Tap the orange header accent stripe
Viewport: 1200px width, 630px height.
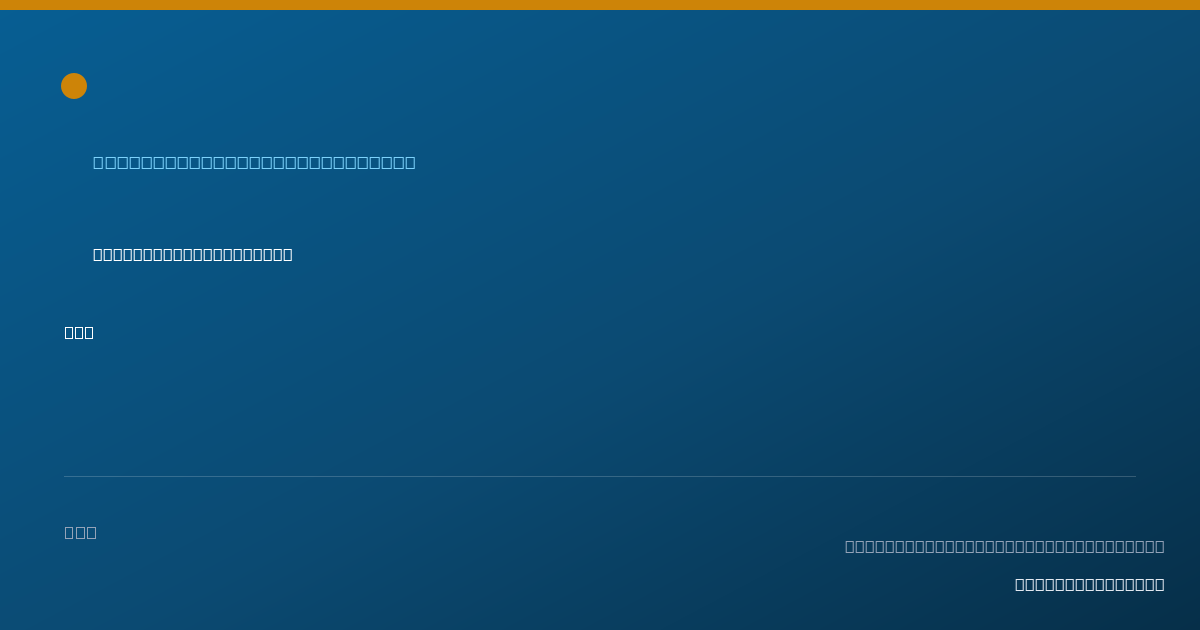pyautogui.click(x=600, y=5)
